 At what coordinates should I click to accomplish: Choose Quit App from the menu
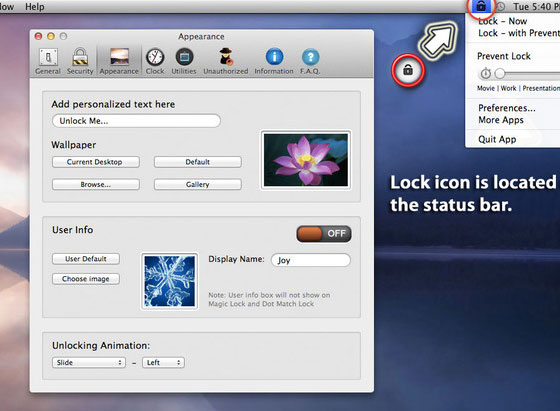coord(497,139)
